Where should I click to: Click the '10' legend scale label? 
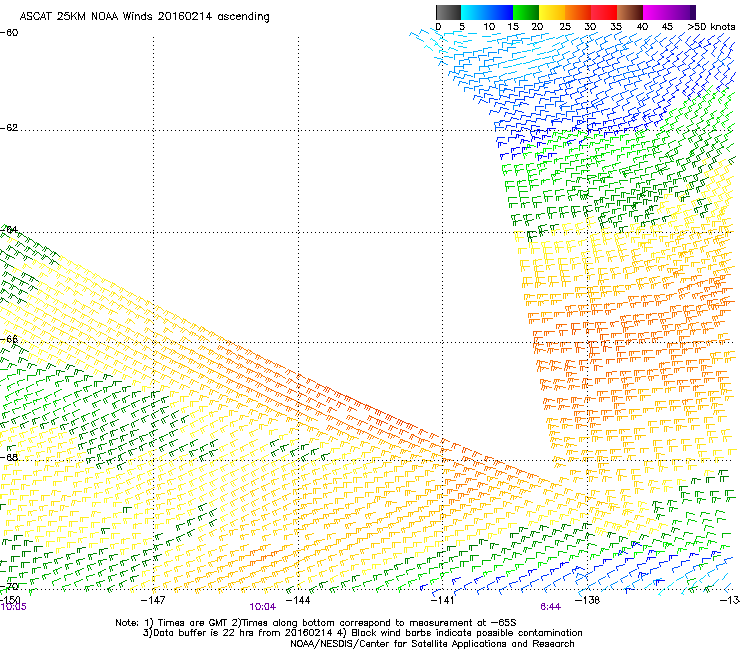(489, 27)
